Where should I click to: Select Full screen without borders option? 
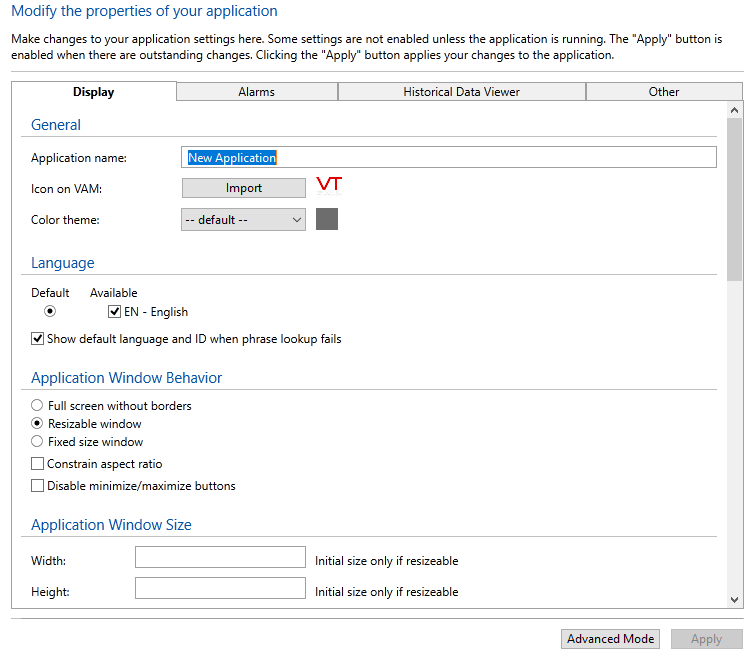(x=38, y=406)
